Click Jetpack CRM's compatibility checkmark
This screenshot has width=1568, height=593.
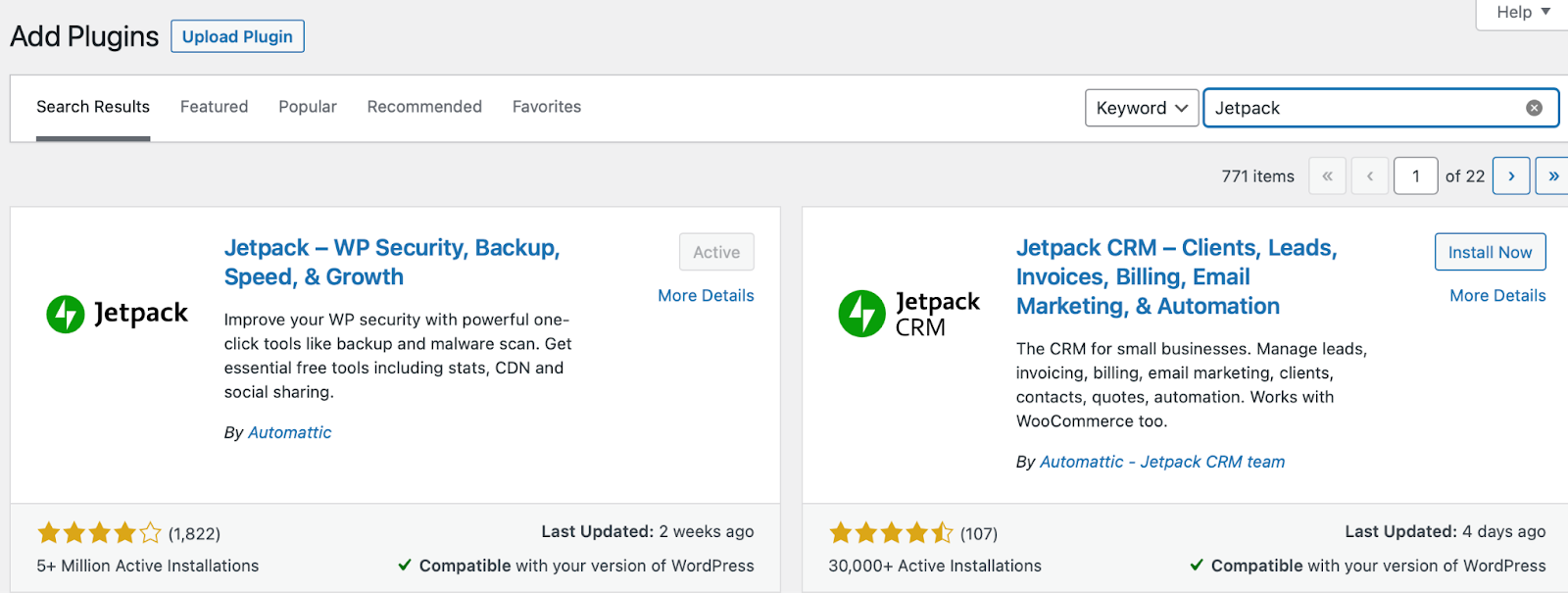click(1197, 566)
